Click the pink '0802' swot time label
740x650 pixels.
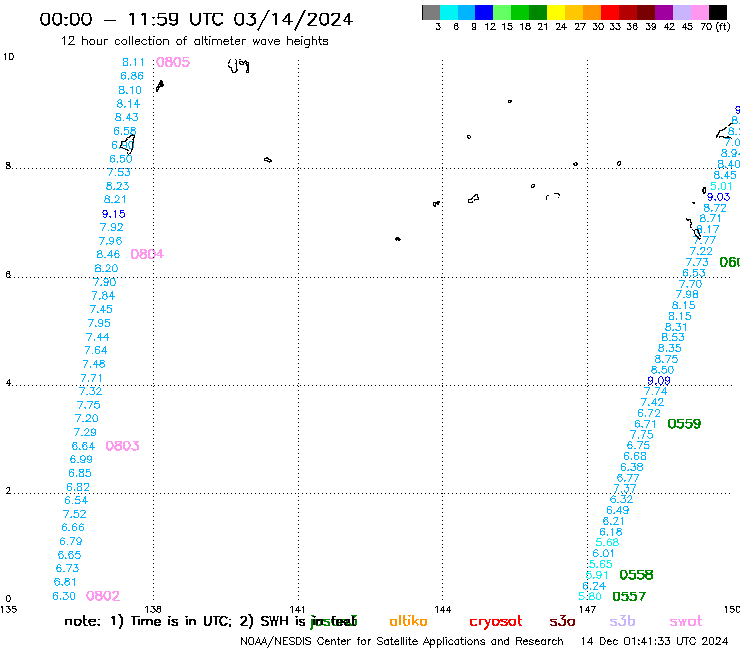pos(102,596)
